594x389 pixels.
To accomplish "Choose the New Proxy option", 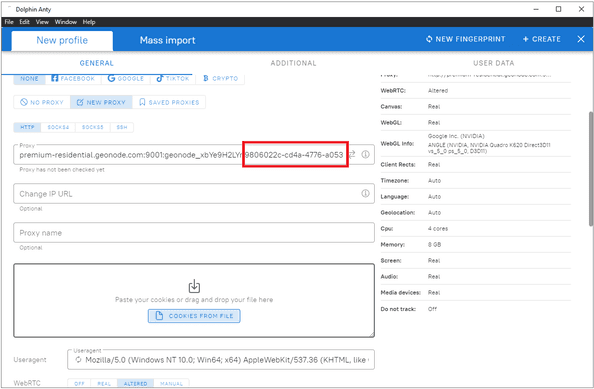I will click(x=101, y=102).
